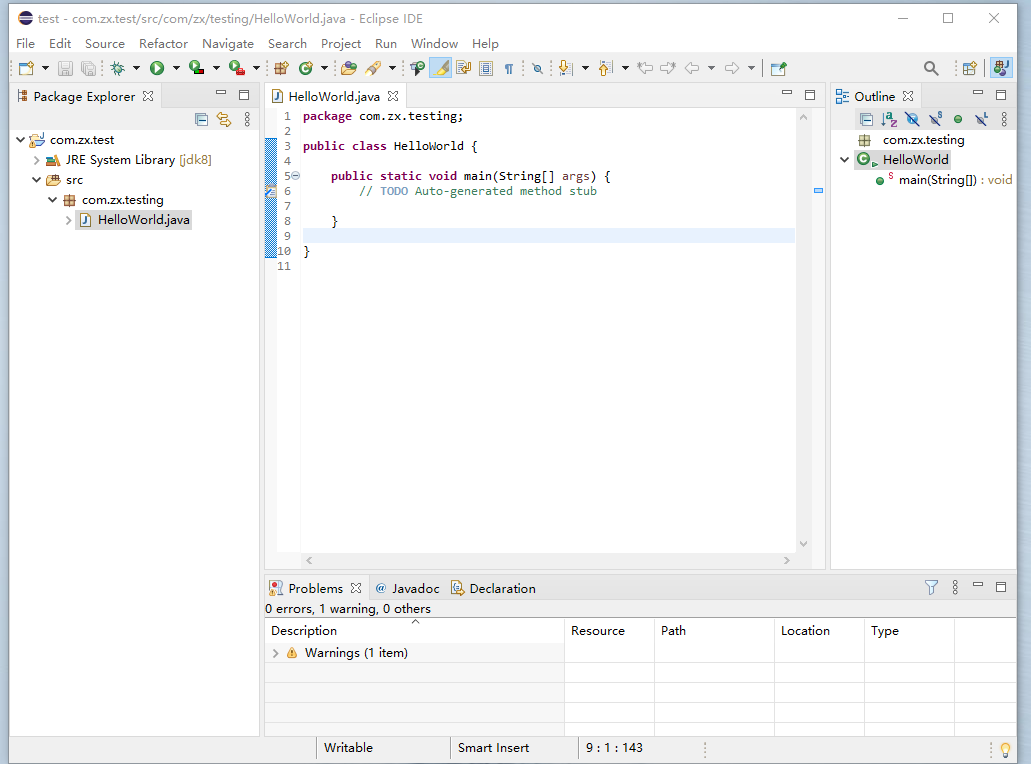Click the Pin Editor icon
Image resolution: width=1031 pixels, height=764 pixels.
tap(779, 68)
